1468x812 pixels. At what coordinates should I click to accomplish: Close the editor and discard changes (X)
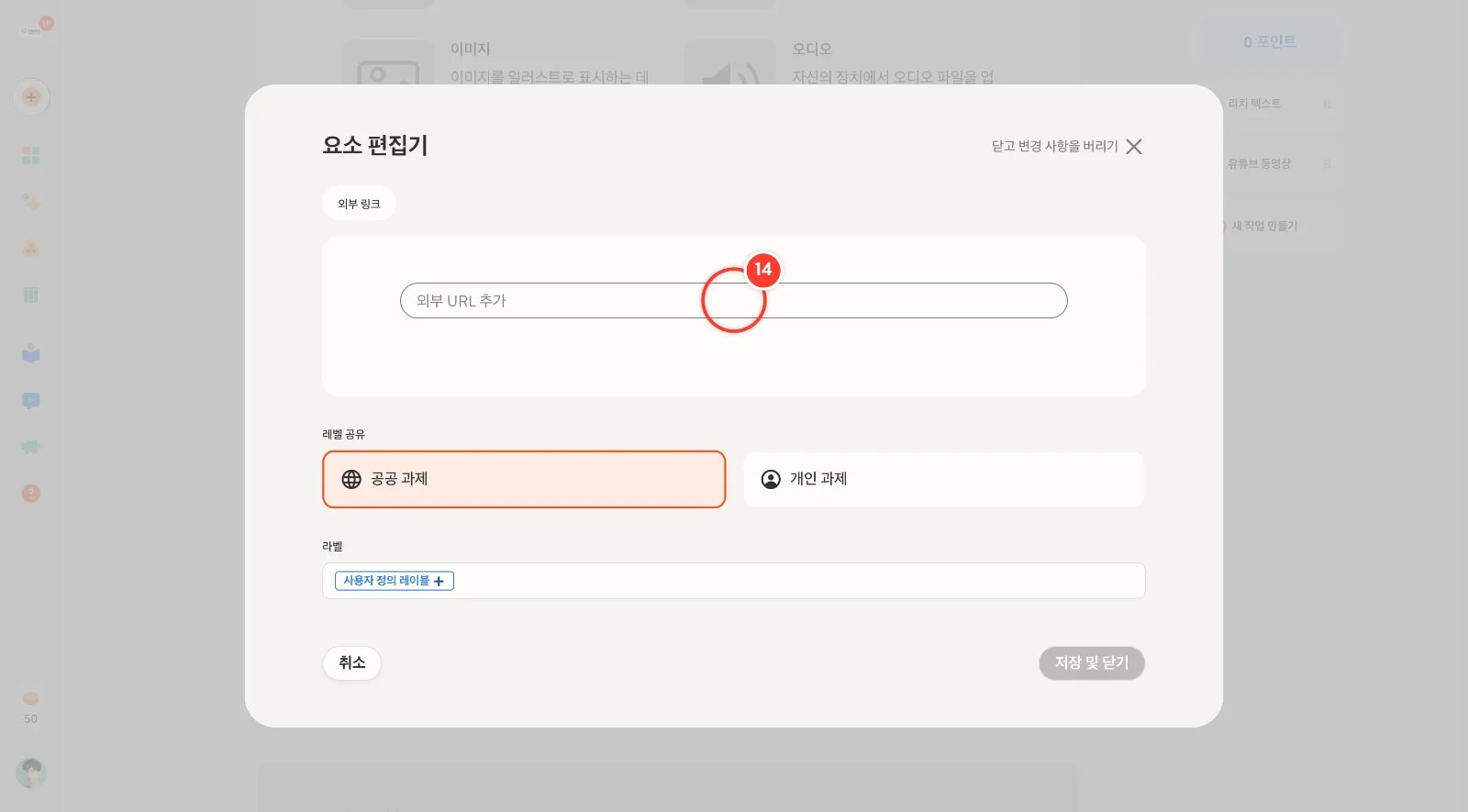coord(1134,147)
